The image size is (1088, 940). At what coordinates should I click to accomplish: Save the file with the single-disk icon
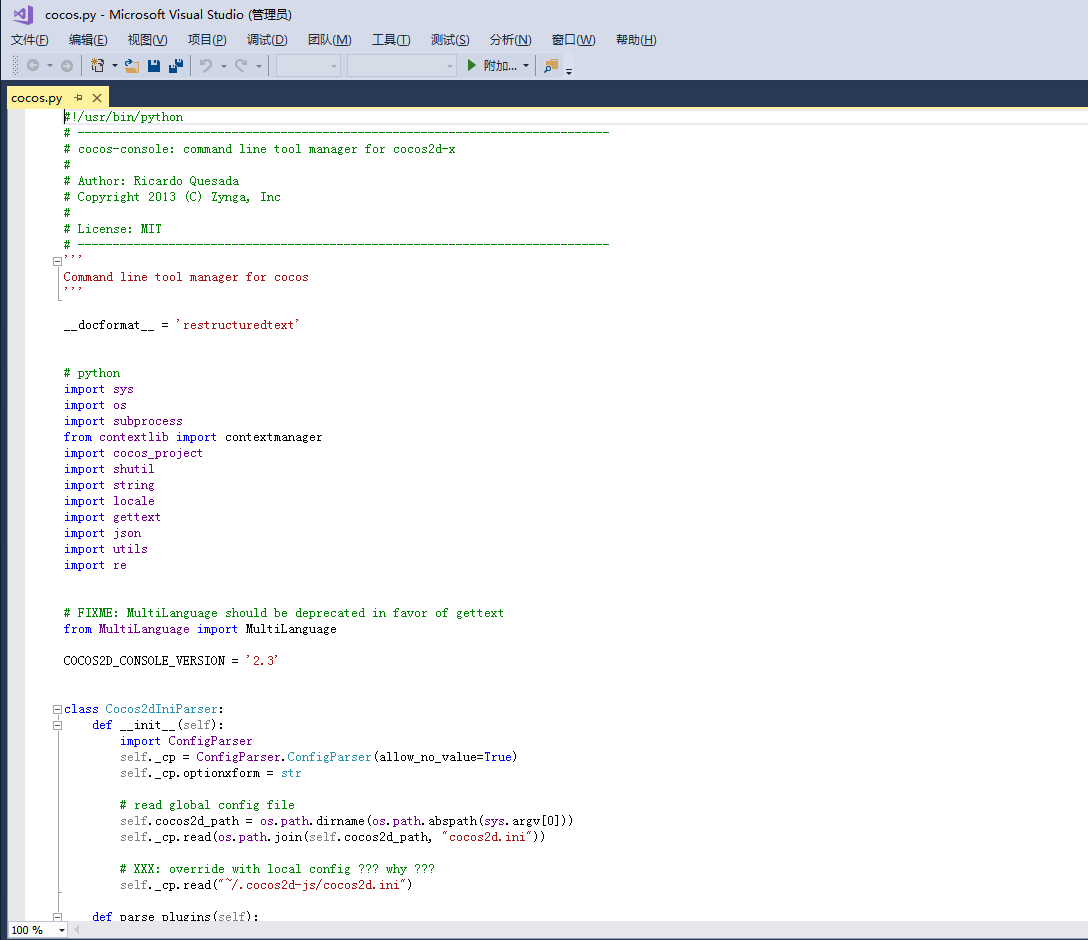[x=154, y=66]
